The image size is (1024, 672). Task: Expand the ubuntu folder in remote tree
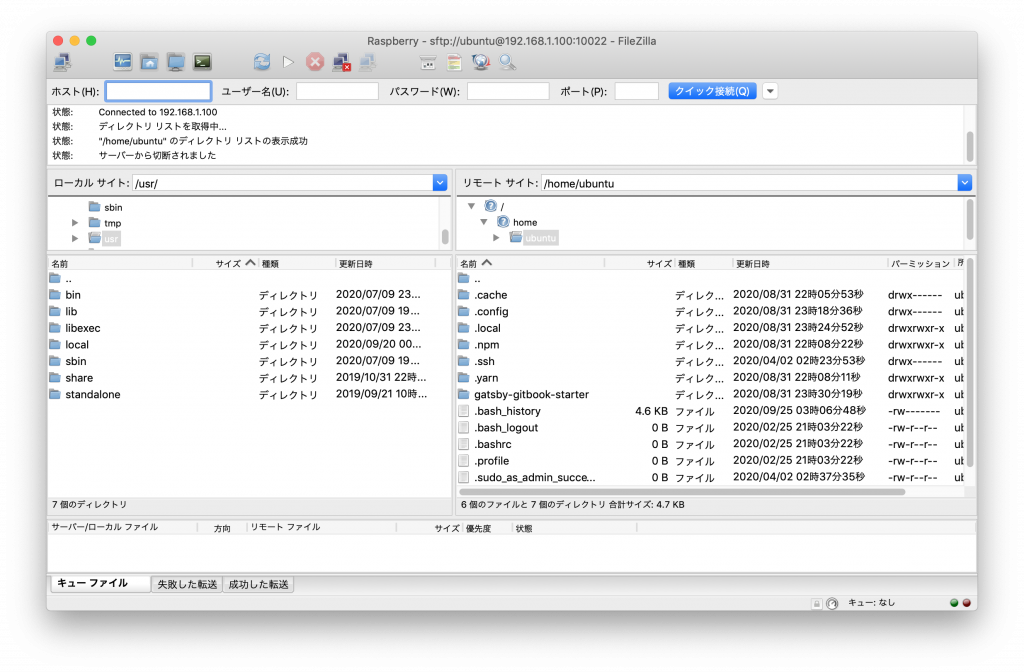pyautogui.click(x=496, y=238)
